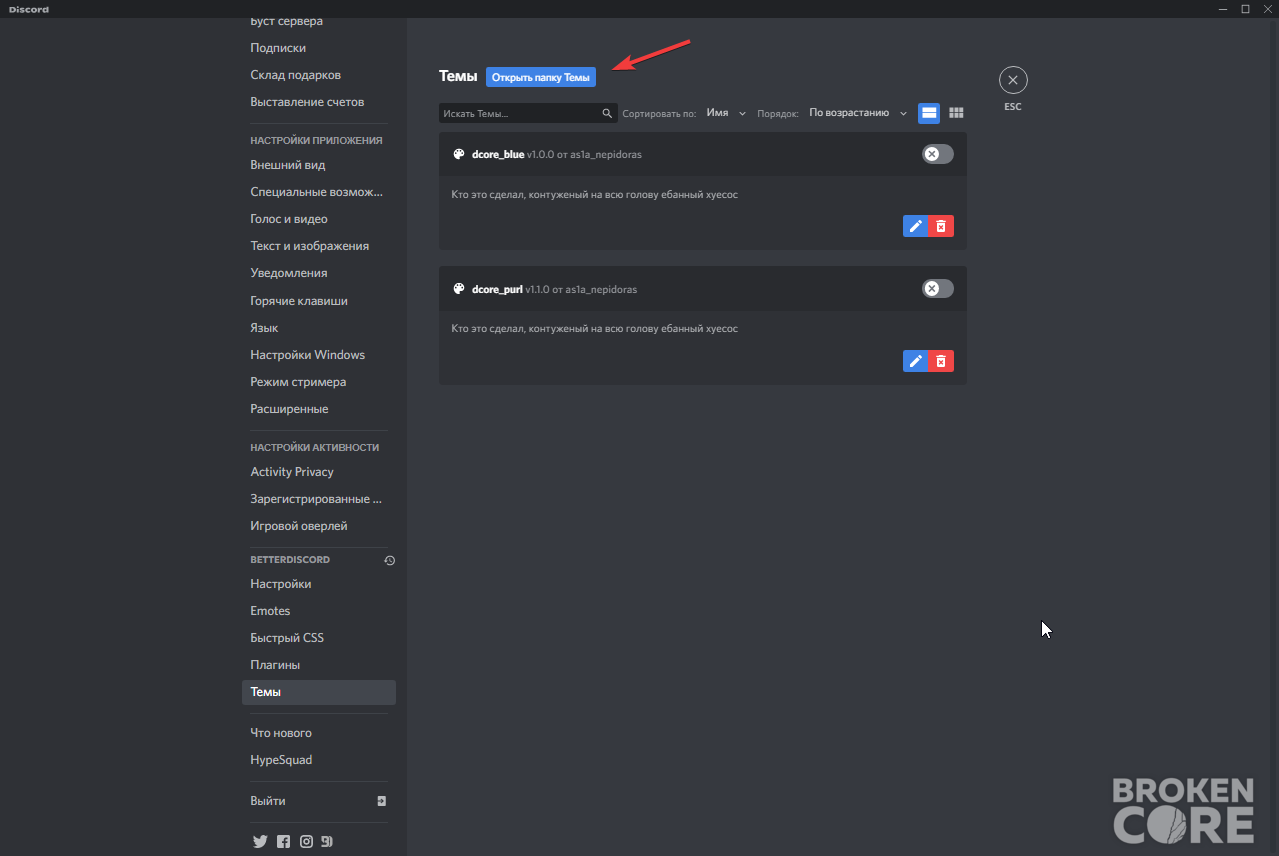Open Discord's Instagram page icon
Viewport: 1279px width, 856px height.
tap(307, 842)
